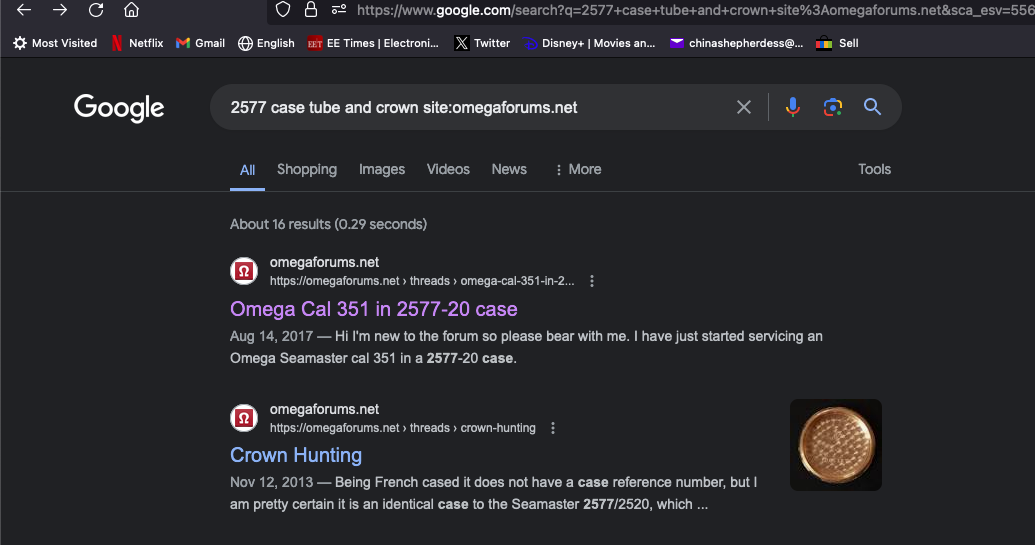This screenshot has width=1035, height=545.
Task: Reload the current page
Action: point(96,10)
